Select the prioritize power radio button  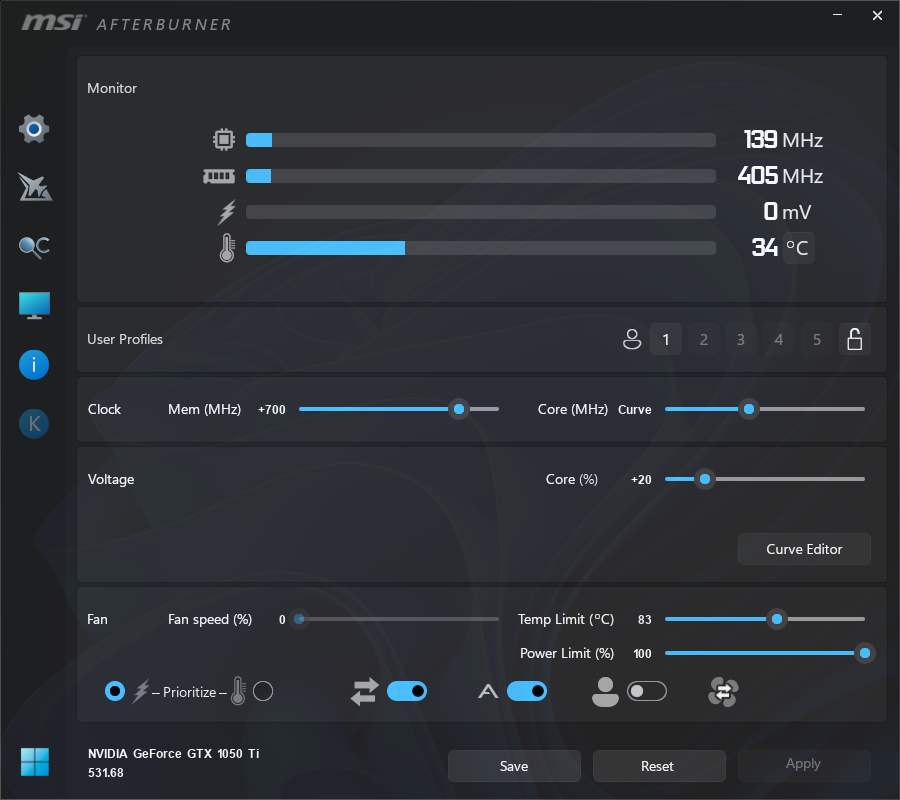(x=115, y=691)
